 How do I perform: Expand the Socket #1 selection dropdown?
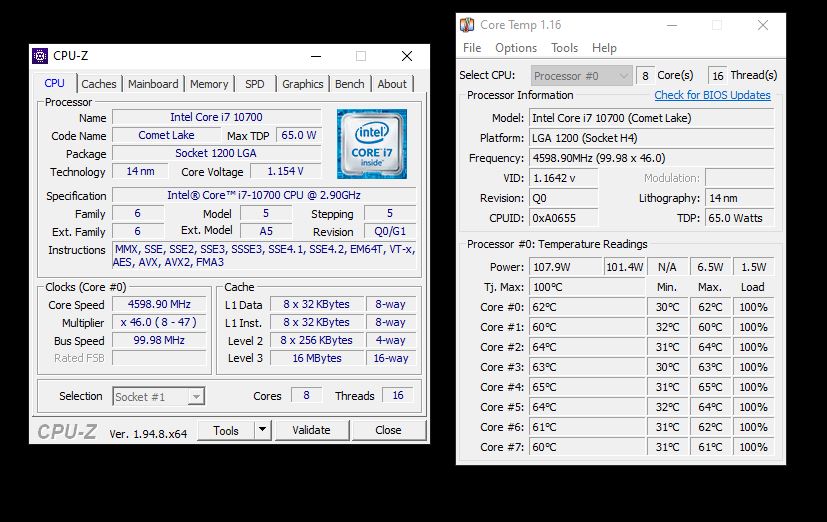click(196, 397)
